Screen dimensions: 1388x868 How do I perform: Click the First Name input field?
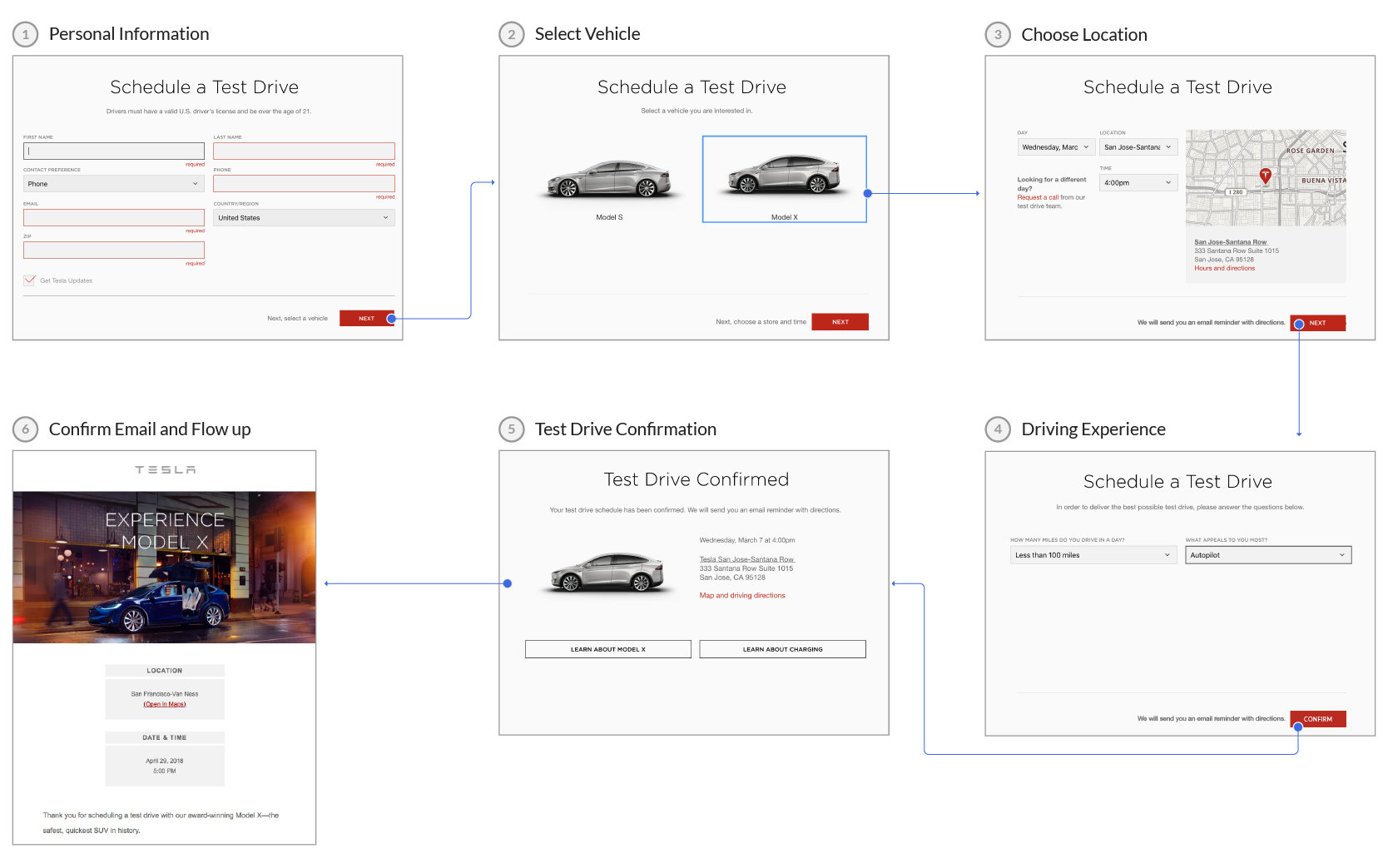pyautogui.click(x=114, y=151)
